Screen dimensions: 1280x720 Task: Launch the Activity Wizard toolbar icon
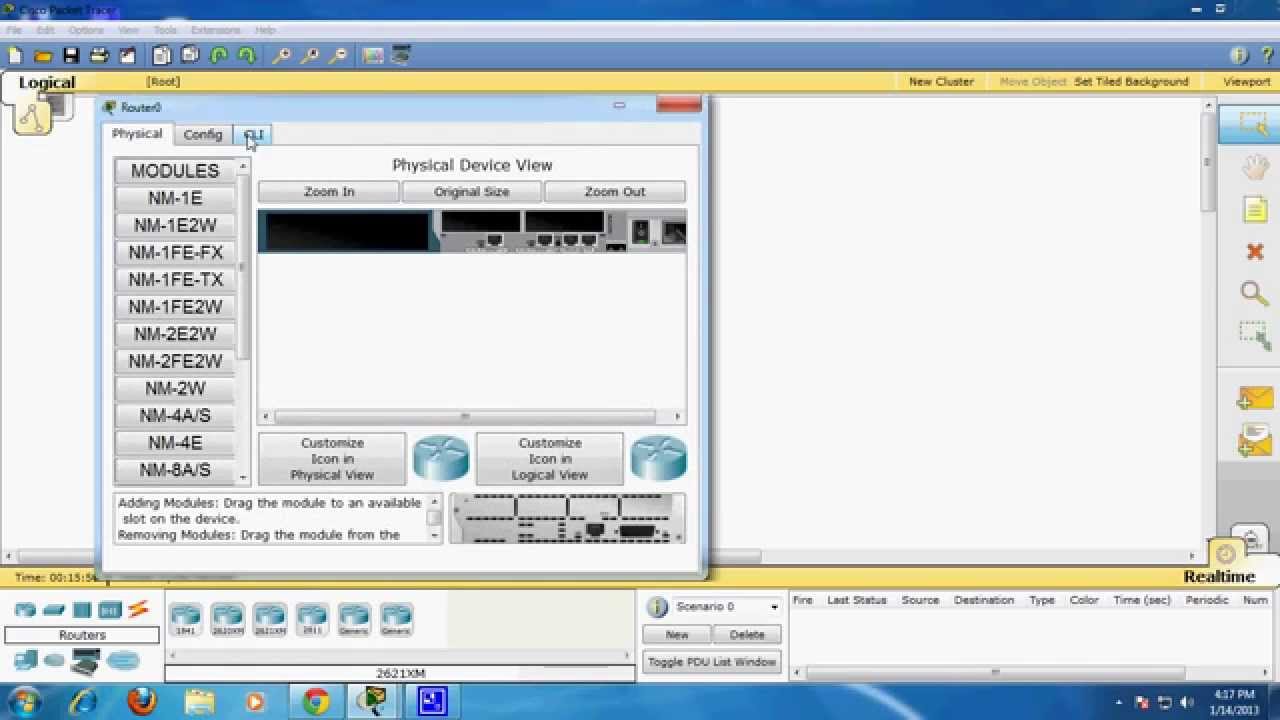pyautogui.click(x=127, y=56)
